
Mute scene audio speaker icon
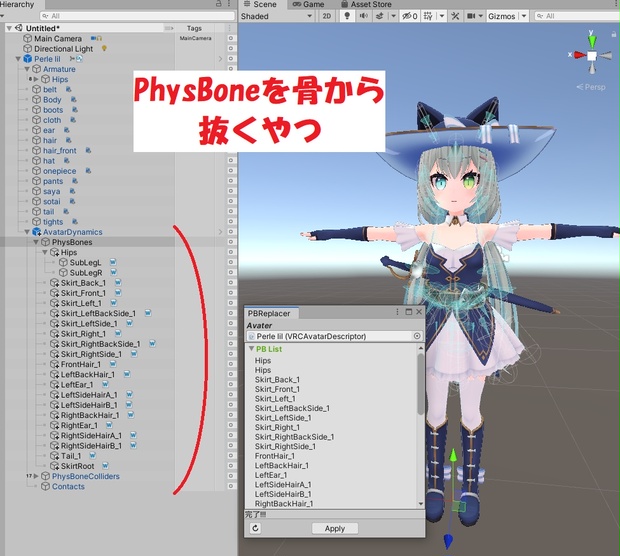click(x=363, y=16)
